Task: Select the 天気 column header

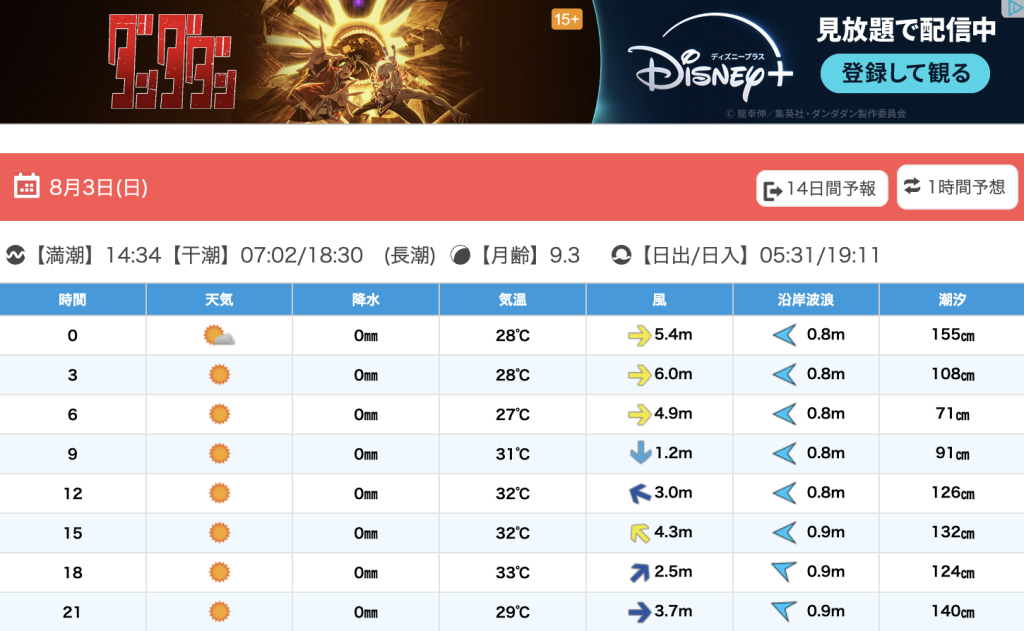Action: [219, 299]
